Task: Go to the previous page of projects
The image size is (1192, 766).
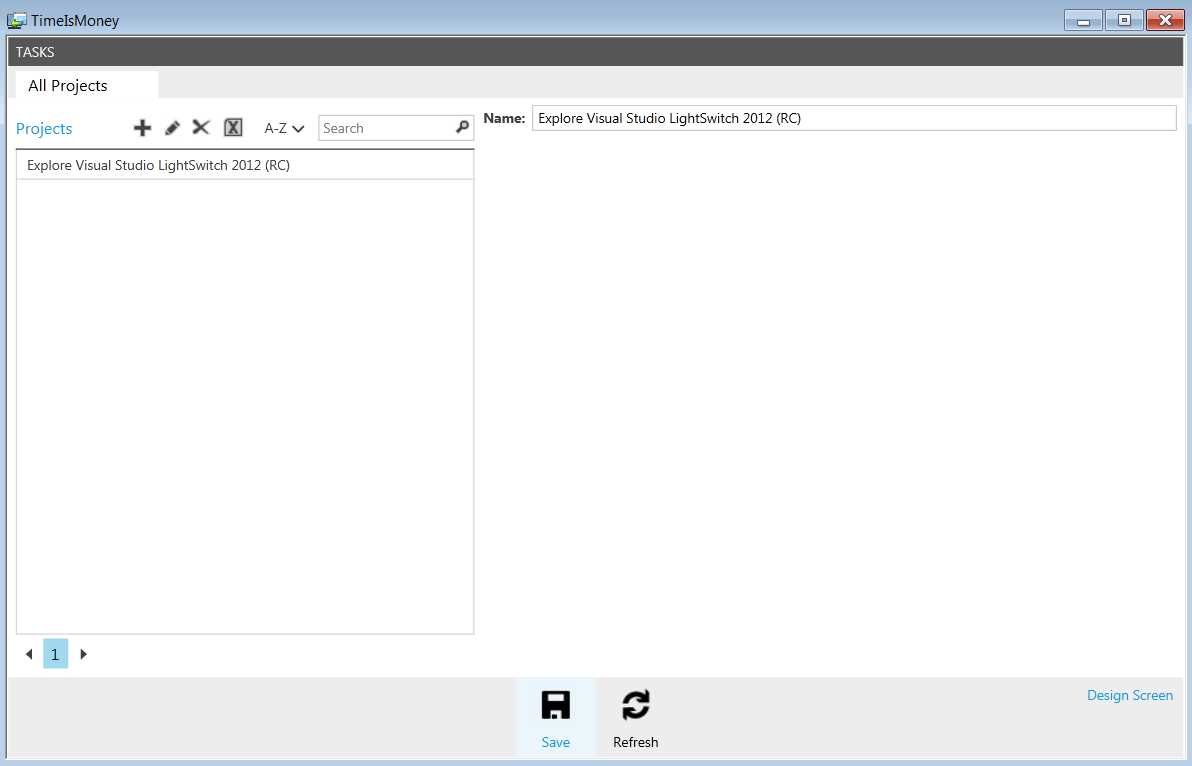Action: (29, 654)
